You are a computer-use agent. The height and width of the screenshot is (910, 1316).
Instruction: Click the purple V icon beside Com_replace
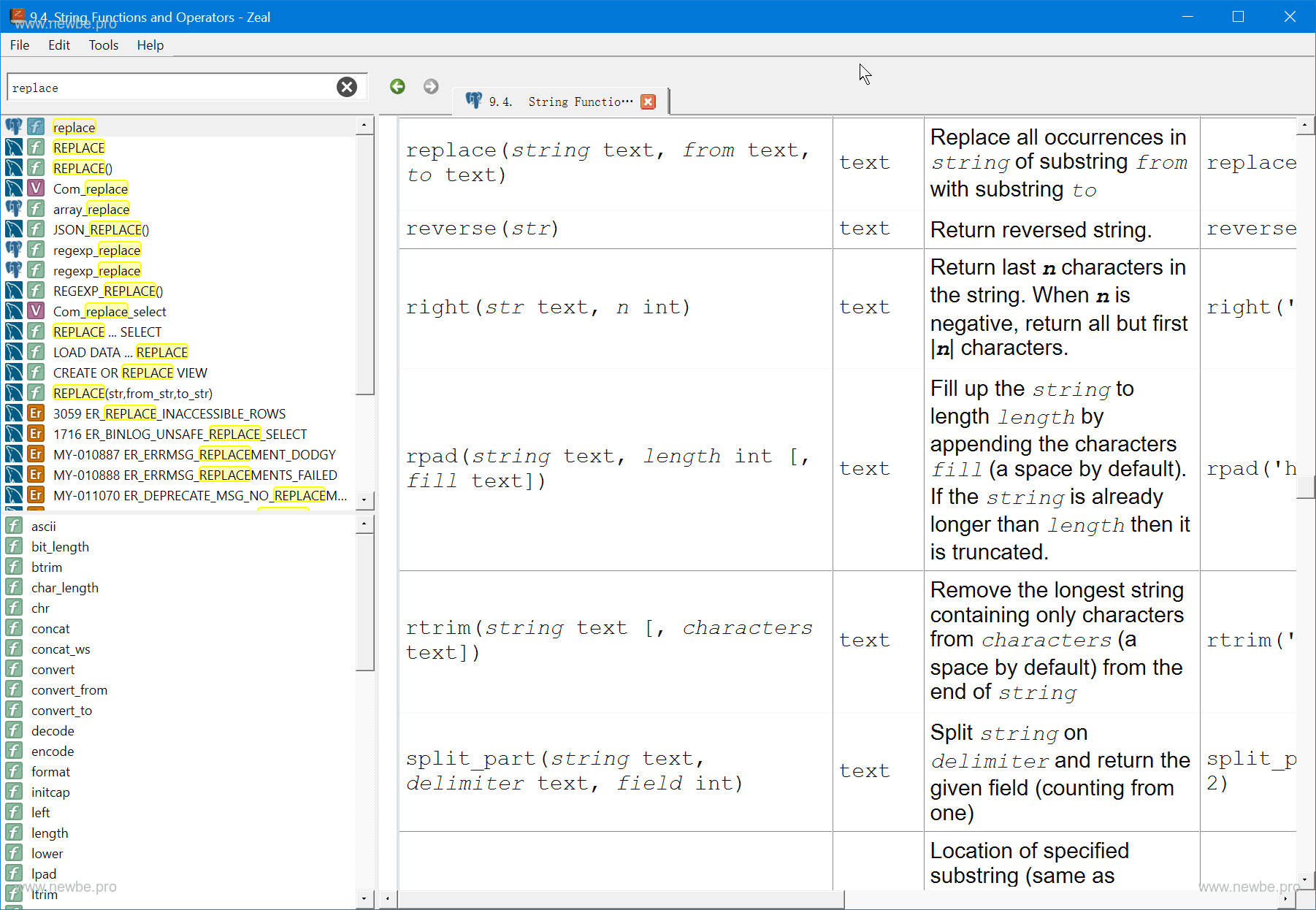36,189
